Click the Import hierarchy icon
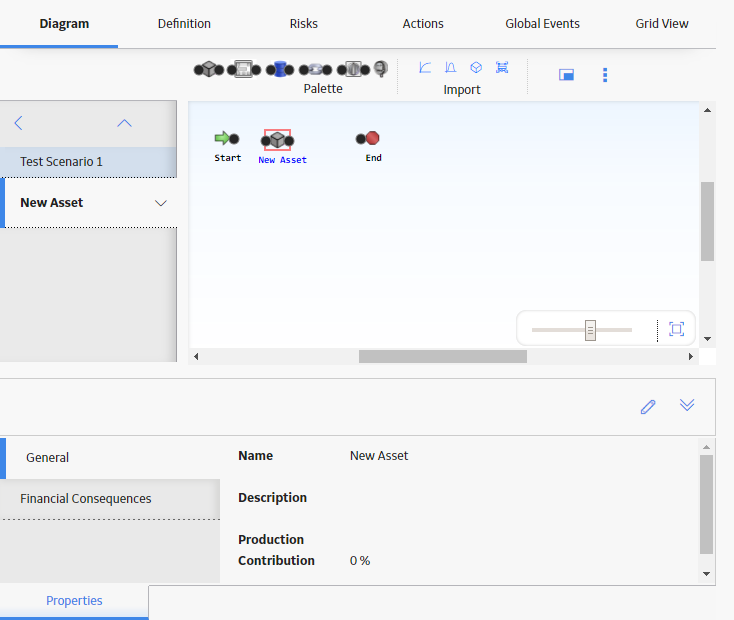Viewport: 734px width, 620px height. coord(502,67)
